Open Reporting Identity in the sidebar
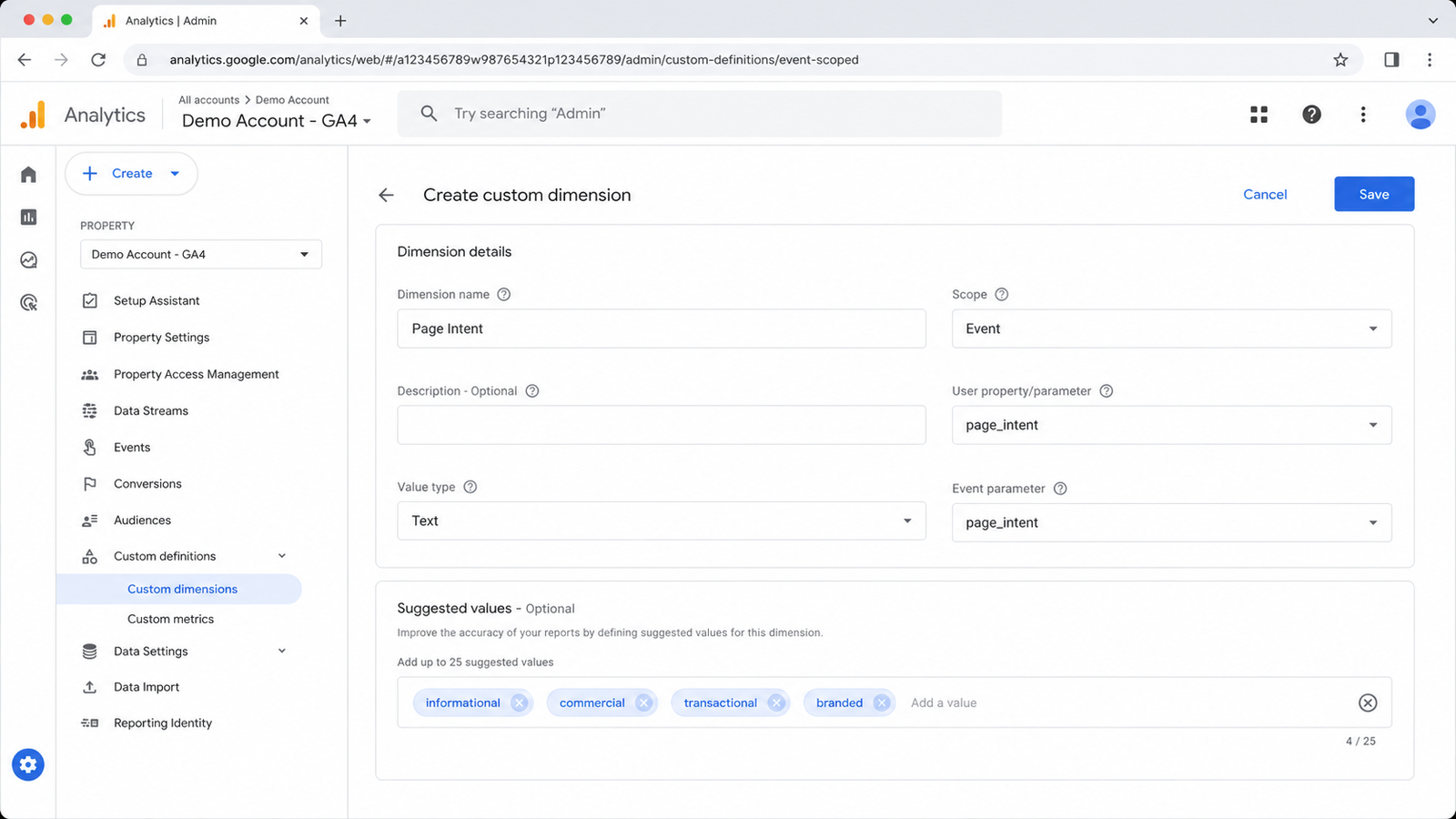This screenshot has width=1456, height=819. [x=163, y=723]
